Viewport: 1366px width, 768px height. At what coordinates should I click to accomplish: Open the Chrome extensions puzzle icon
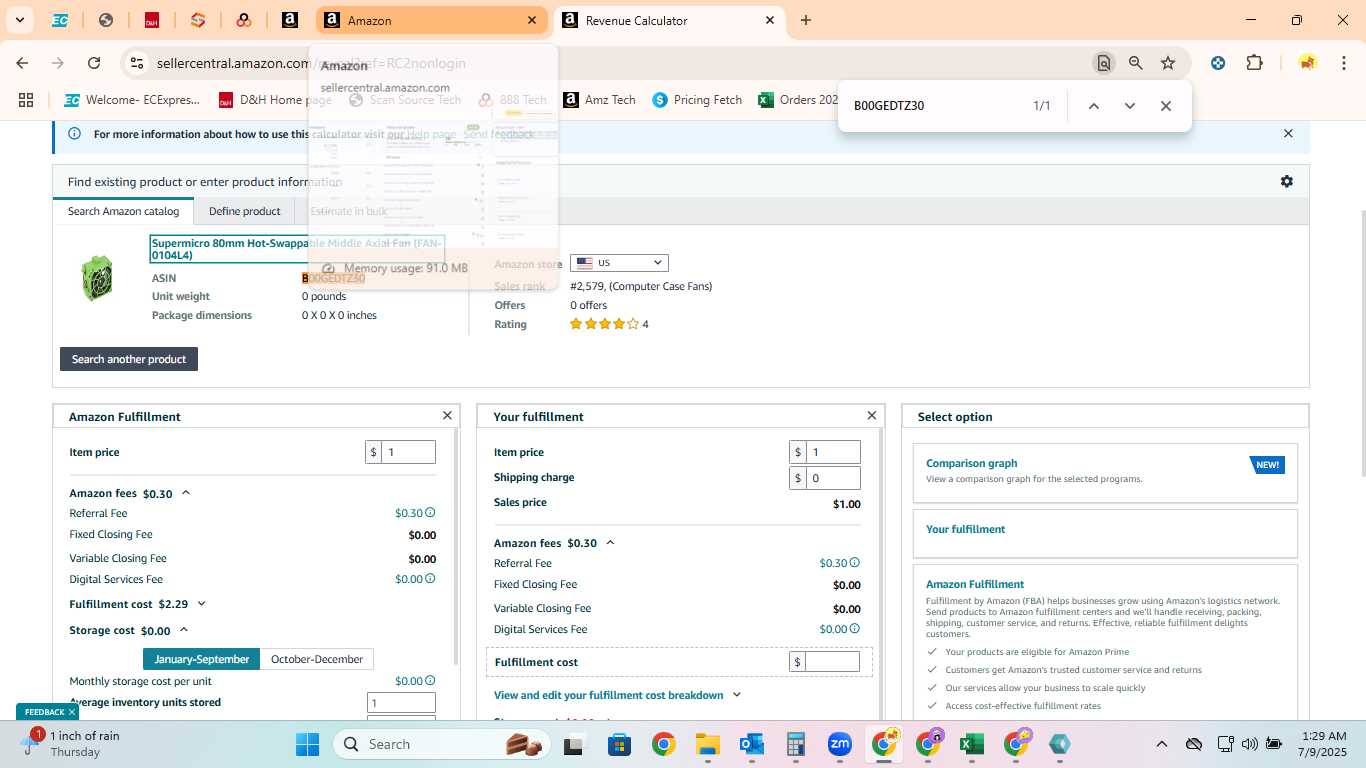(1254, 63)
